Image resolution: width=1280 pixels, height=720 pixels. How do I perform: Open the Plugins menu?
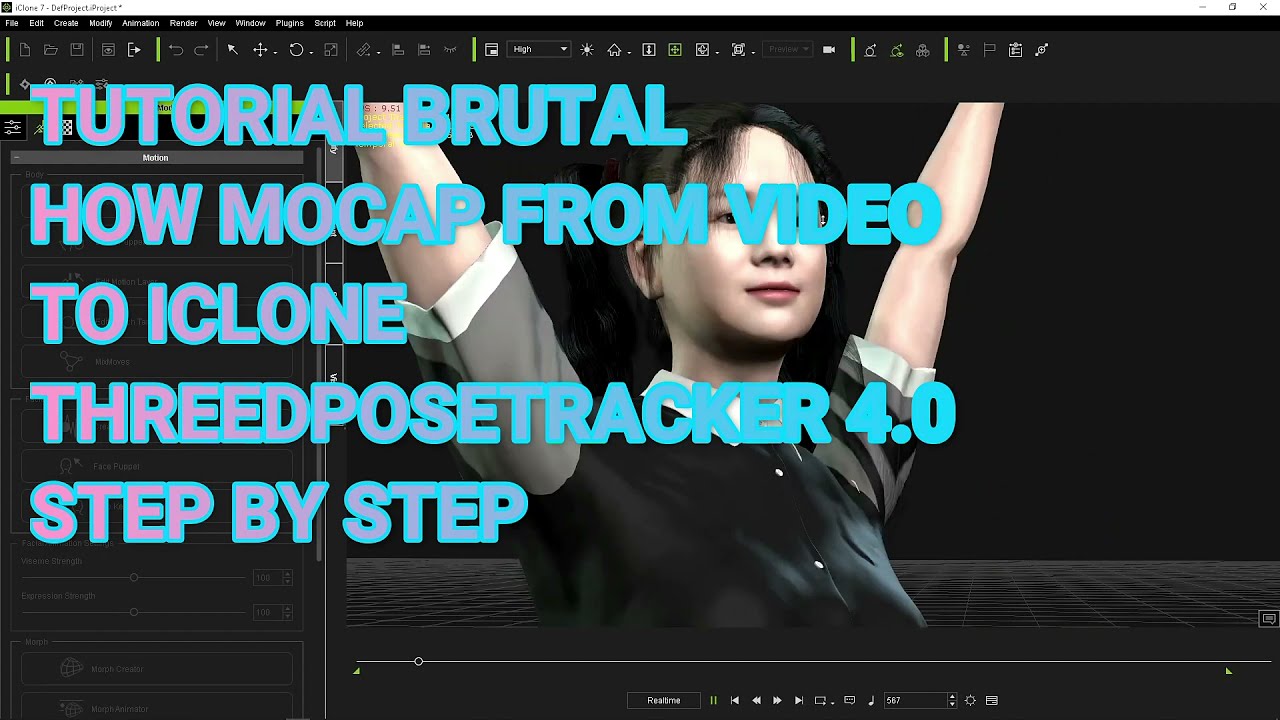point(290,23)
